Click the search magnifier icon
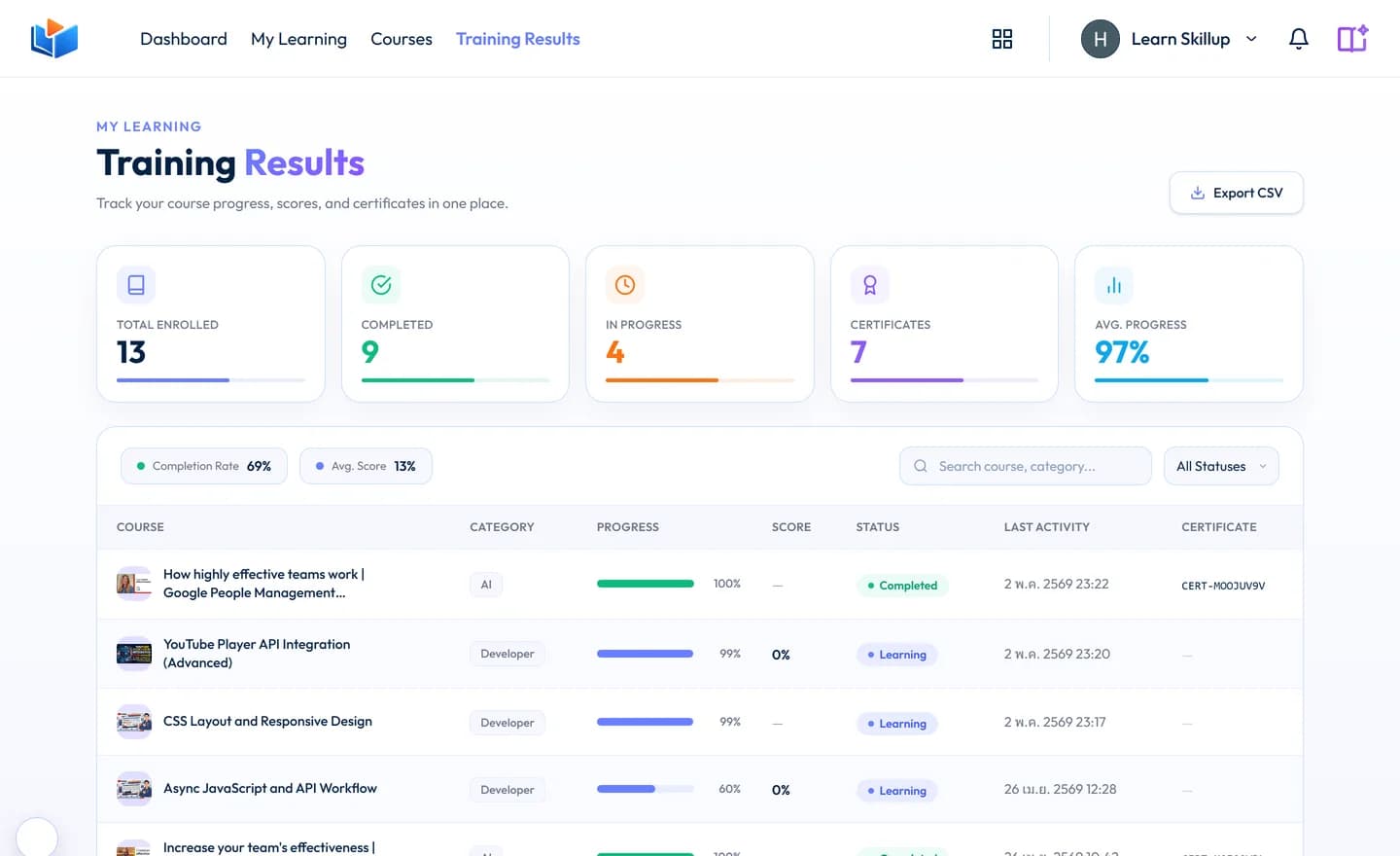This screenshot has width=1400, height=856. coord(921,466)
